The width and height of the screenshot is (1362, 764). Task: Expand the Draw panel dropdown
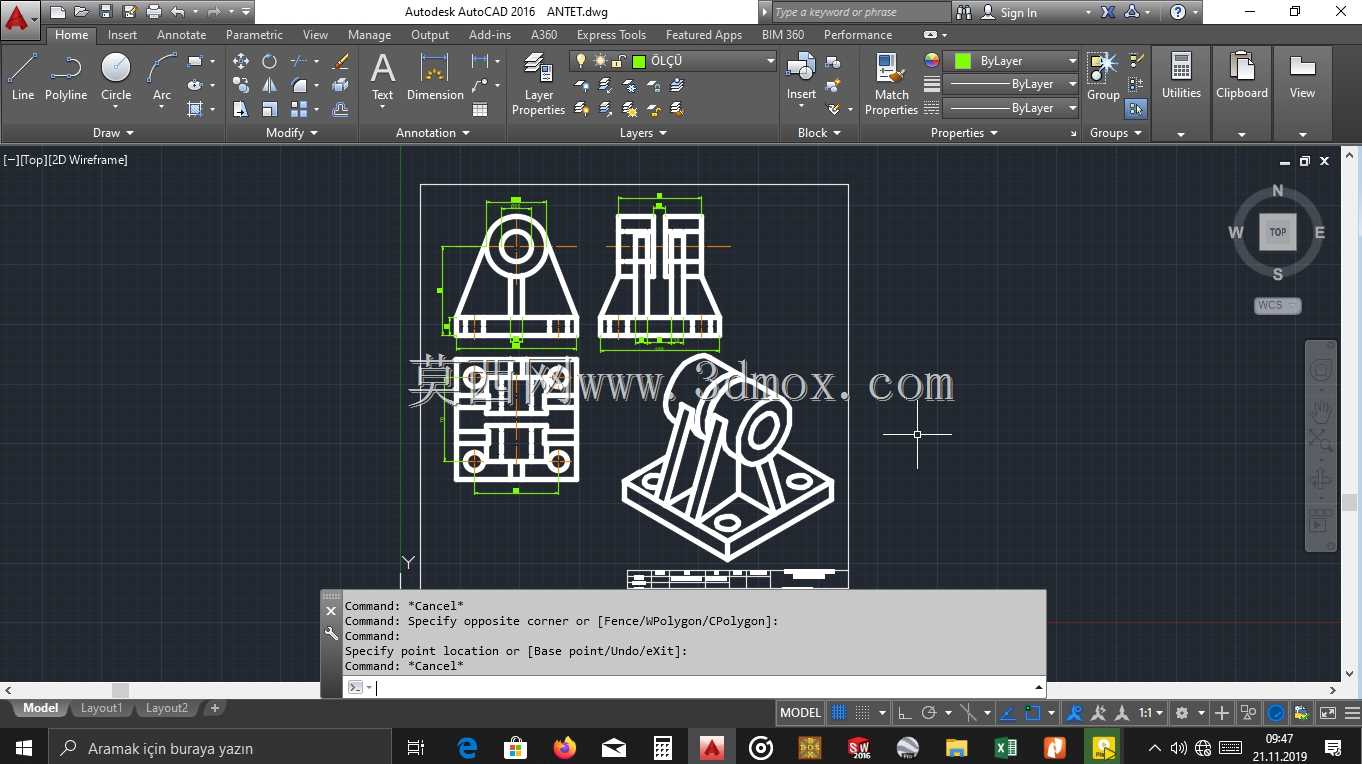[113, 133]
